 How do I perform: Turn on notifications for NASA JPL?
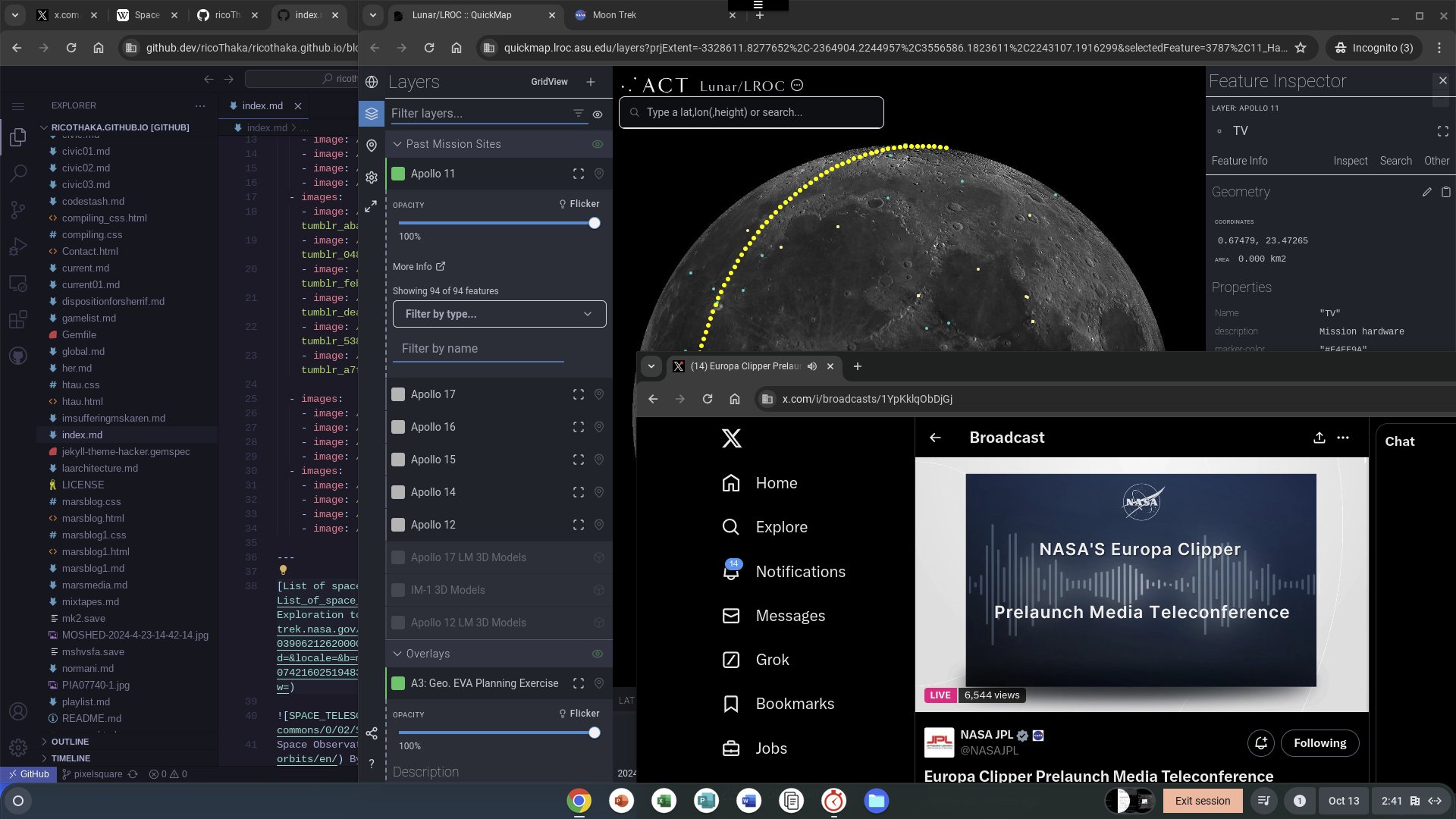(x=1261, y=743)
